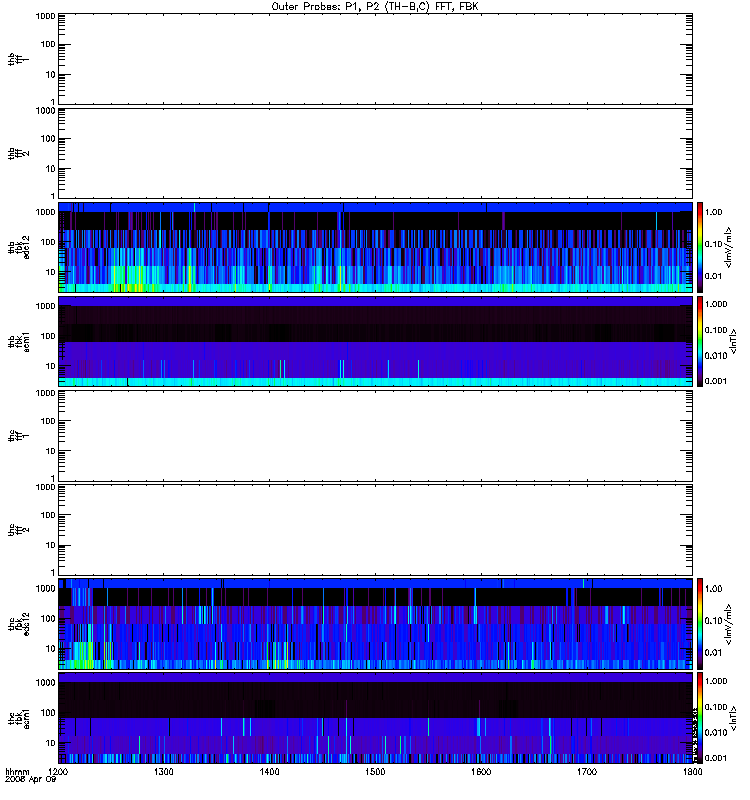This screenshot has height=800, width=750.
Task: Click the "thc fbk edc12" y-axis title
Action: point(19,623)
